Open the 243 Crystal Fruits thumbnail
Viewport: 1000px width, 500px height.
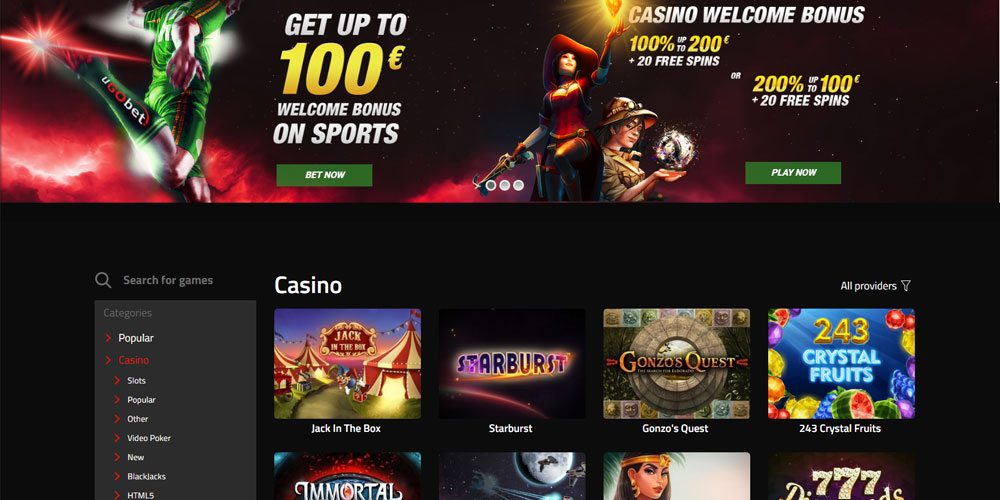click(841, 364)
